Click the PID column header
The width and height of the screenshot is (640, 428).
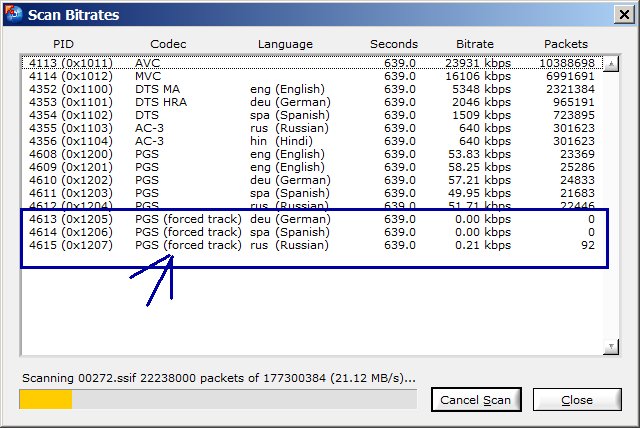click(63, 44)
